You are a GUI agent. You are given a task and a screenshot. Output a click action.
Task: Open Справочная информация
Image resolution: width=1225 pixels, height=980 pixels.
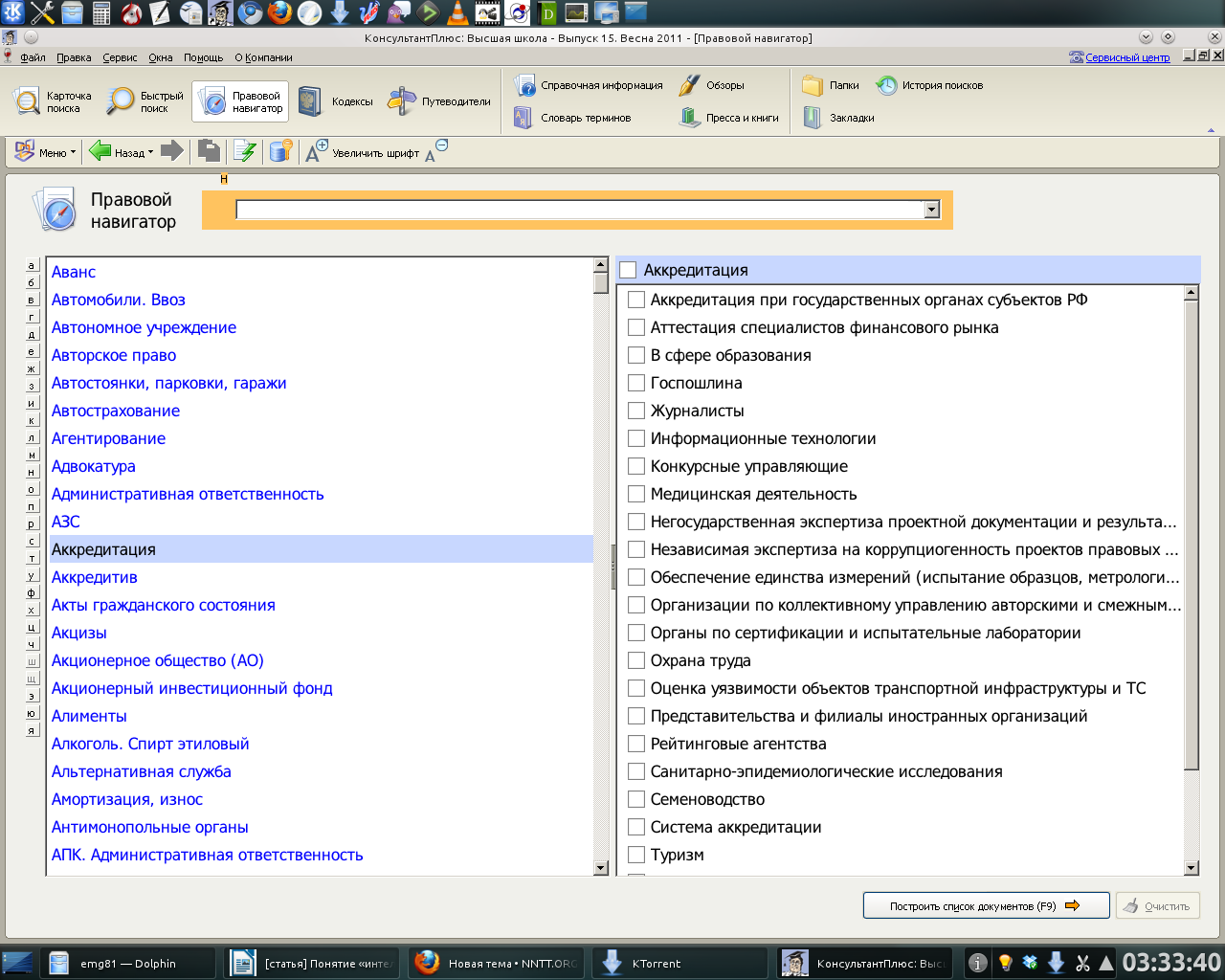589,85
